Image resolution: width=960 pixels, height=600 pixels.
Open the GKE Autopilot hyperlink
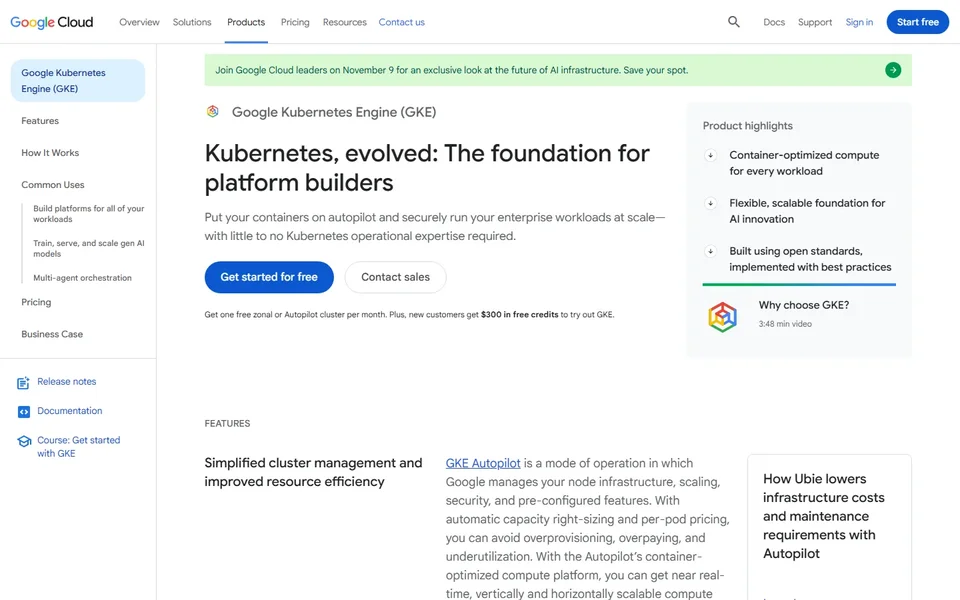483,463
